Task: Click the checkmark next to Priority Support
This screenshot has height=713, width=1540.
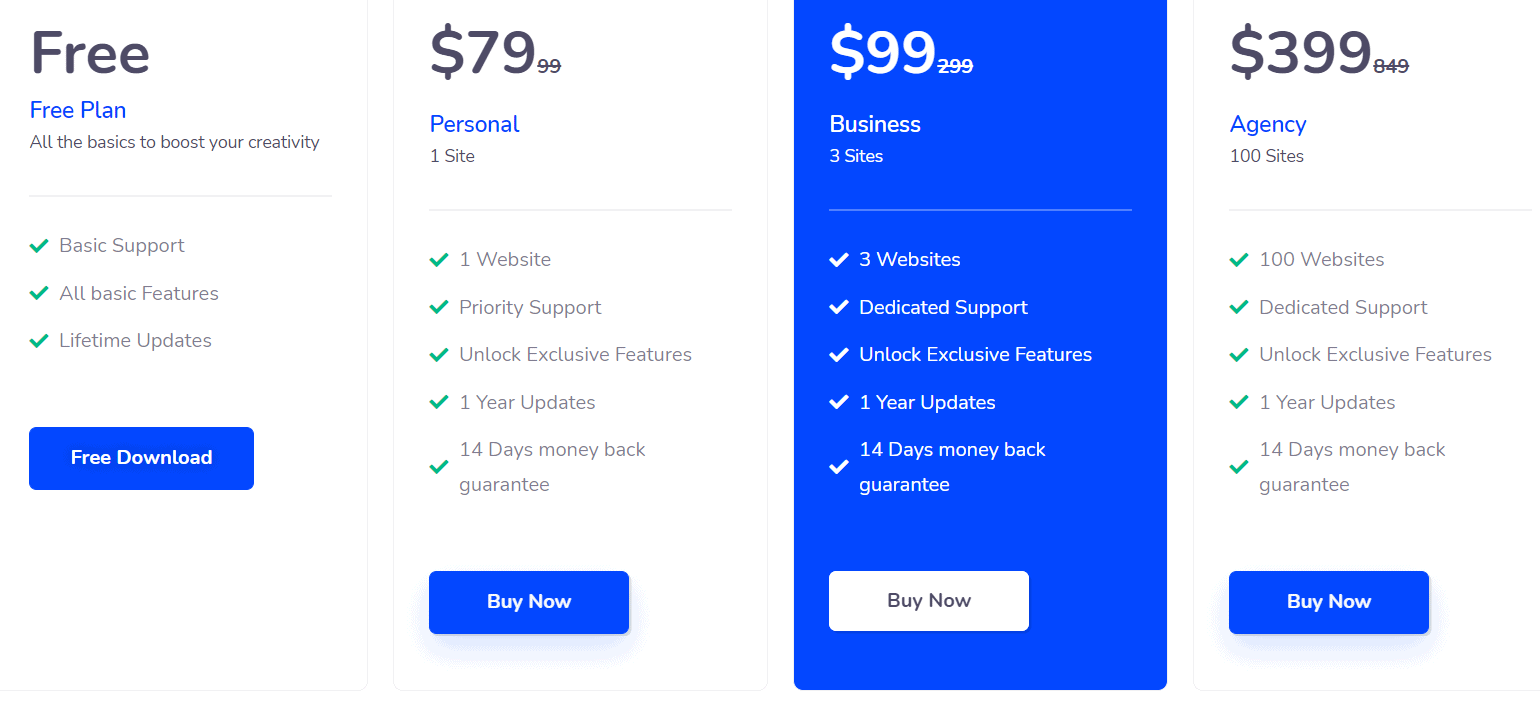Action: tap(439, 307)
